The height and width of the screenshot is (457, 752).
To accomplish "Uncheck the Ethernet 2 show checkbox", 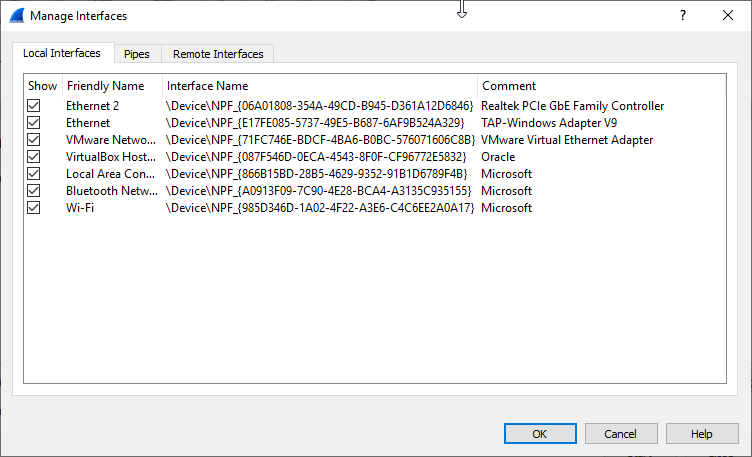I will [x=34, y=106].
